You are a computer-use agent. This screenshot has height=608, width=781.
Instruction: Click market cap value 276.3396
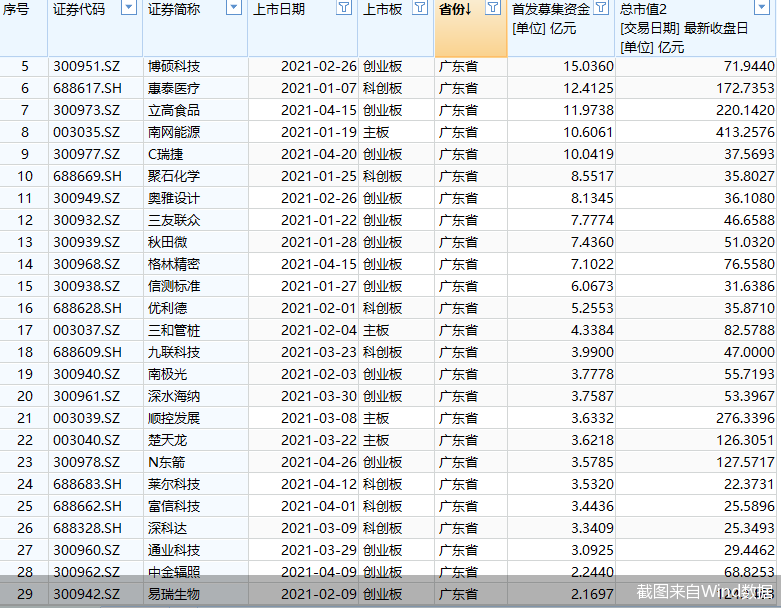pyautogui.click(x=745, y=418)
